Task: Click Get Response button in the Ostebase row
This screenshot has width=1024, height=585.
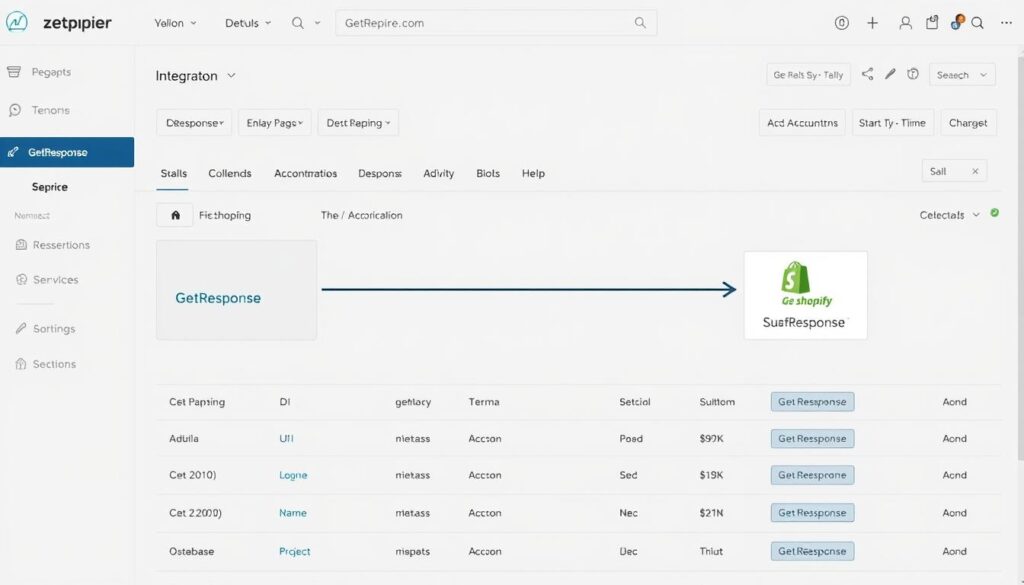Action: pyautogui.click(x=812, y=551)
